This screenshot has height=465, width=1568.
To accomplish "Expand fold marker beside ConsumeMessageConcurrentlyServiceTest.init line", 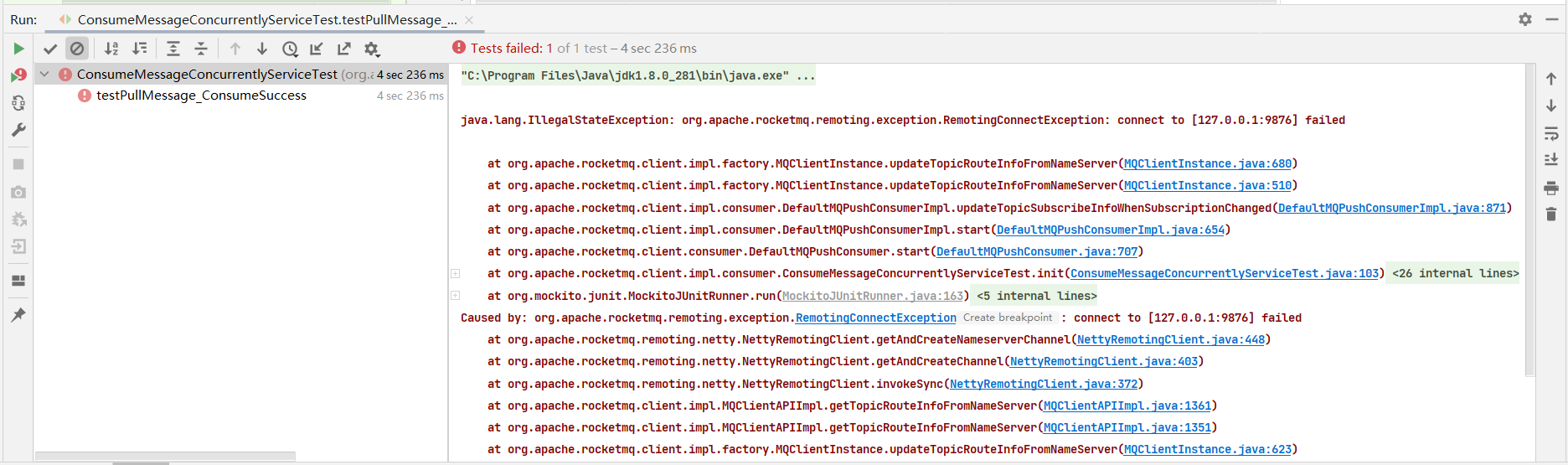I will pyautogui.click(x=456, y=273).
